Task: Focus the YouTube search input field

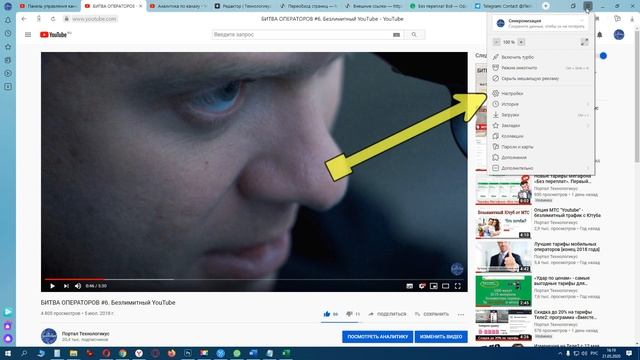Action: click(301, 35)
